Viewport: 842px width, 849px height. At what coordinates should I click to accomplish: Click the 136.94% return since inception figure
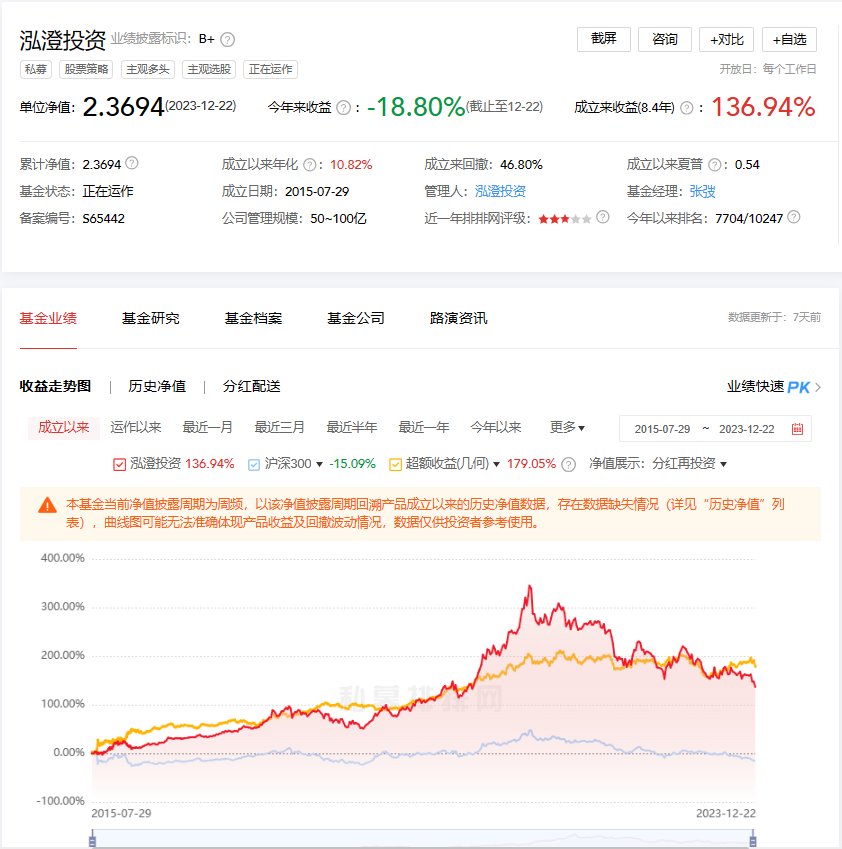tap(763, 107)
